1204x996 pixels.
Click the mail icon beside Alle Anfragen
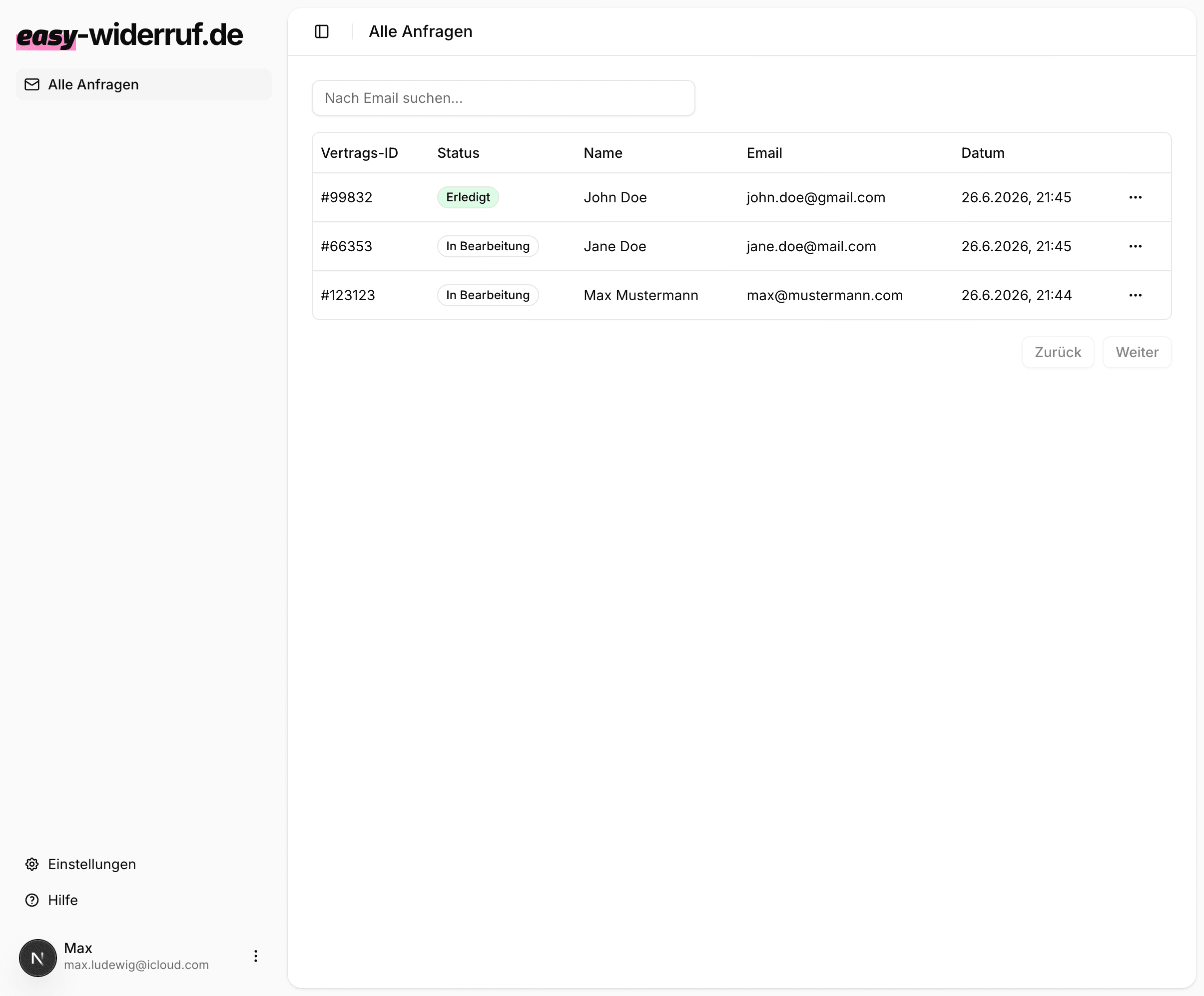32,84
